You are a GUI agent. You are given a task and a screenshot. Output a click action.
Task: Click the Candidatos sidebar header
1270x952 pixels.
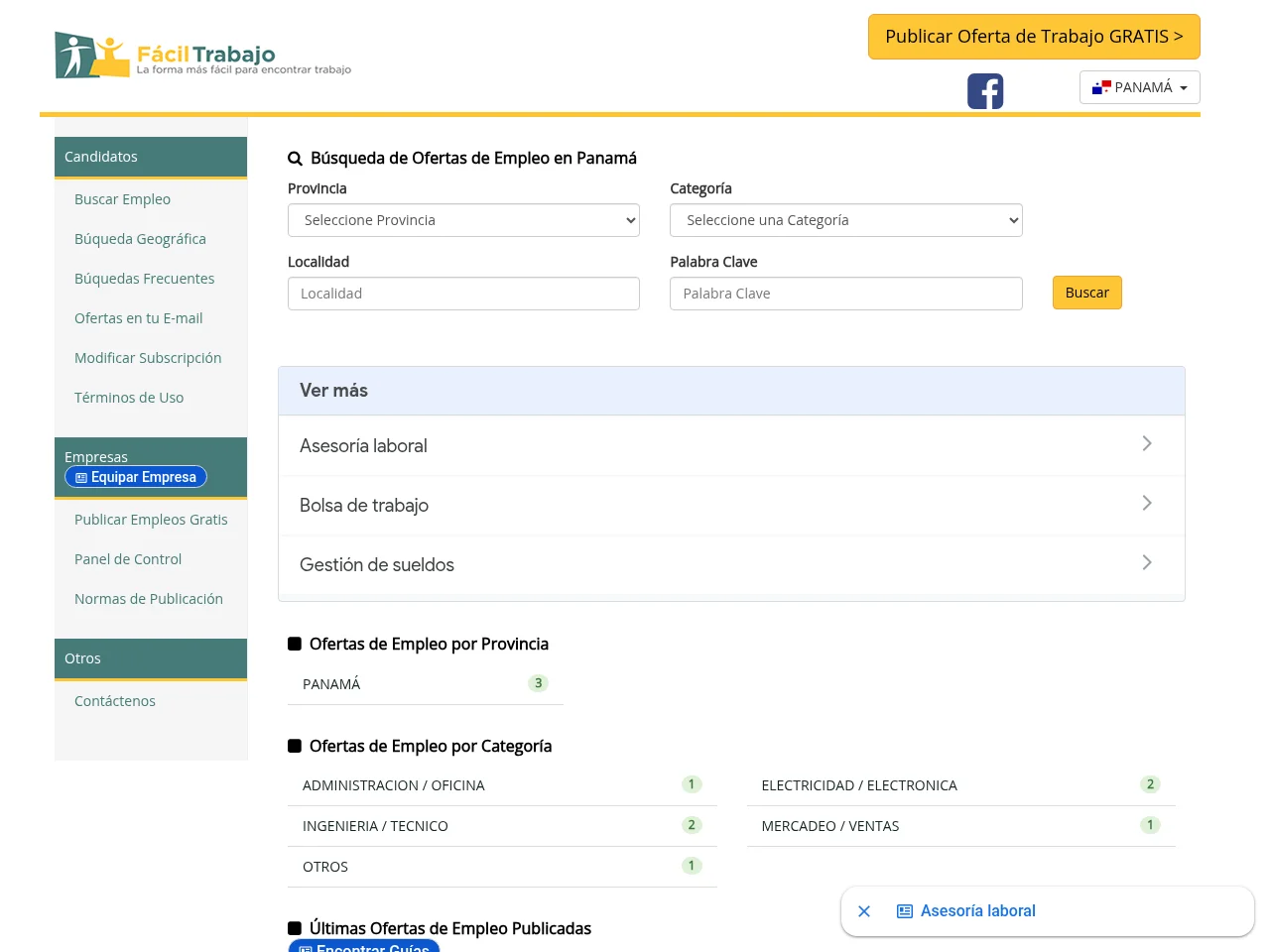click(x=151, y=157)
